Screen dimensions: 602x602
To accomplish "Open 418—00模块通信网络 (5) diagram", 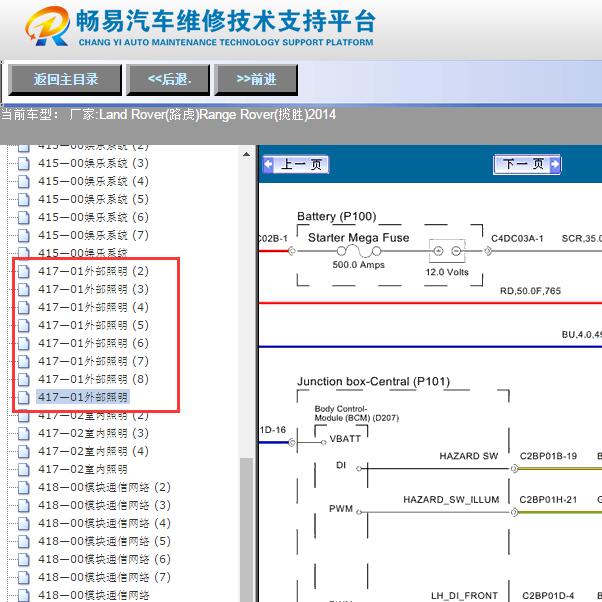I will pyautogui.click(x=104, y=542).
